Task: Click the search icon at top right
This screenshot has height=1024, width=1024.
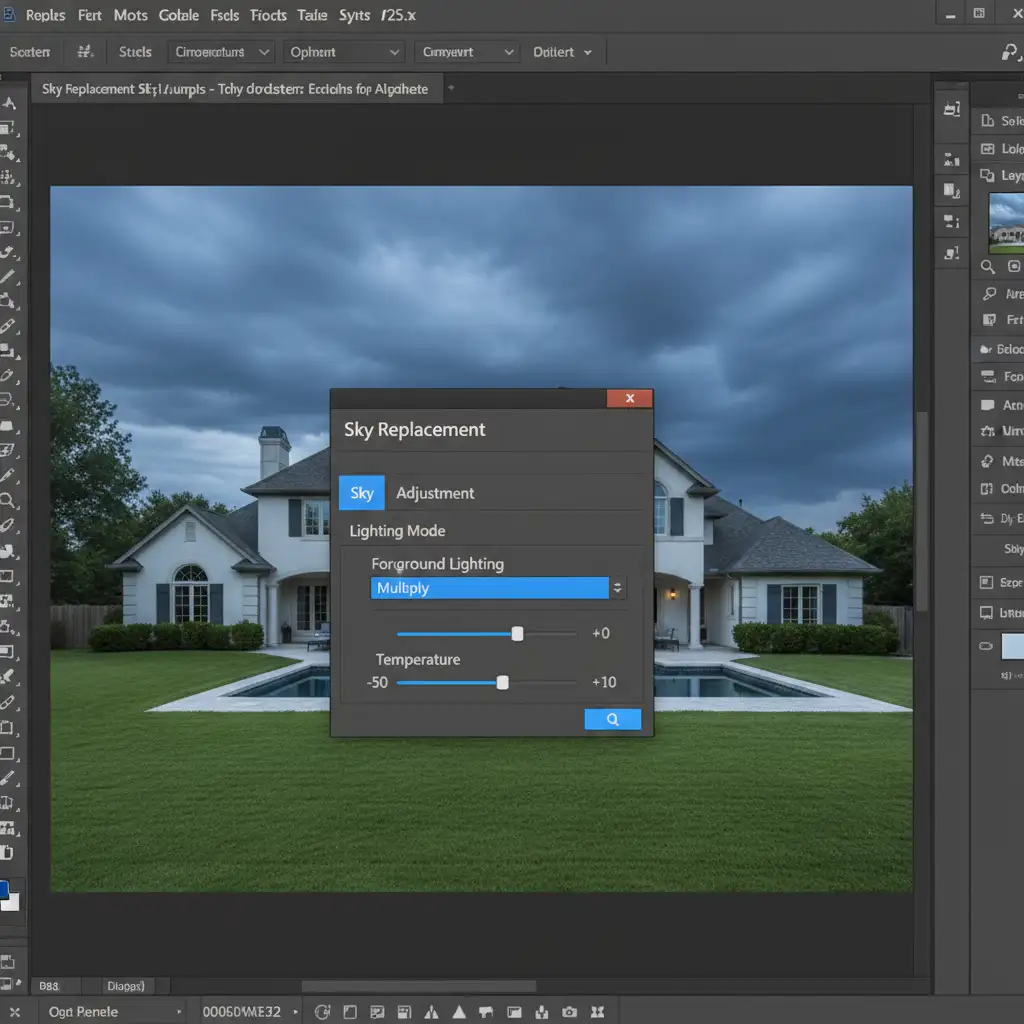Action: tap(1011, 52)
